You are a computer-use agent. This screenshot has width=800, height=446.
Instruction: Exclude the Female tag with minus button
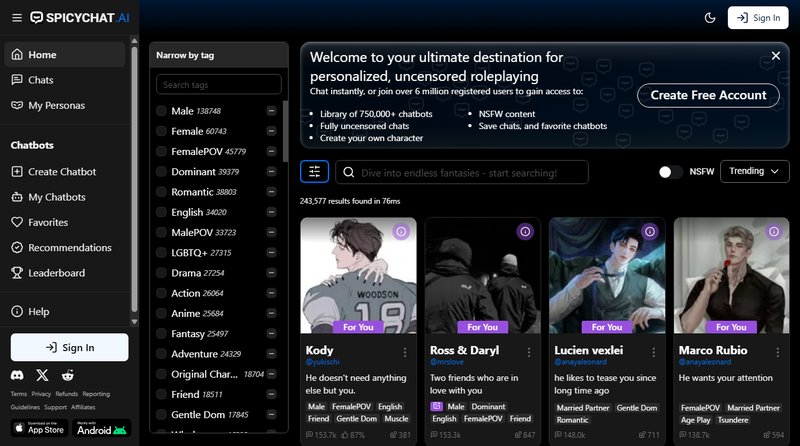point(271,131)
